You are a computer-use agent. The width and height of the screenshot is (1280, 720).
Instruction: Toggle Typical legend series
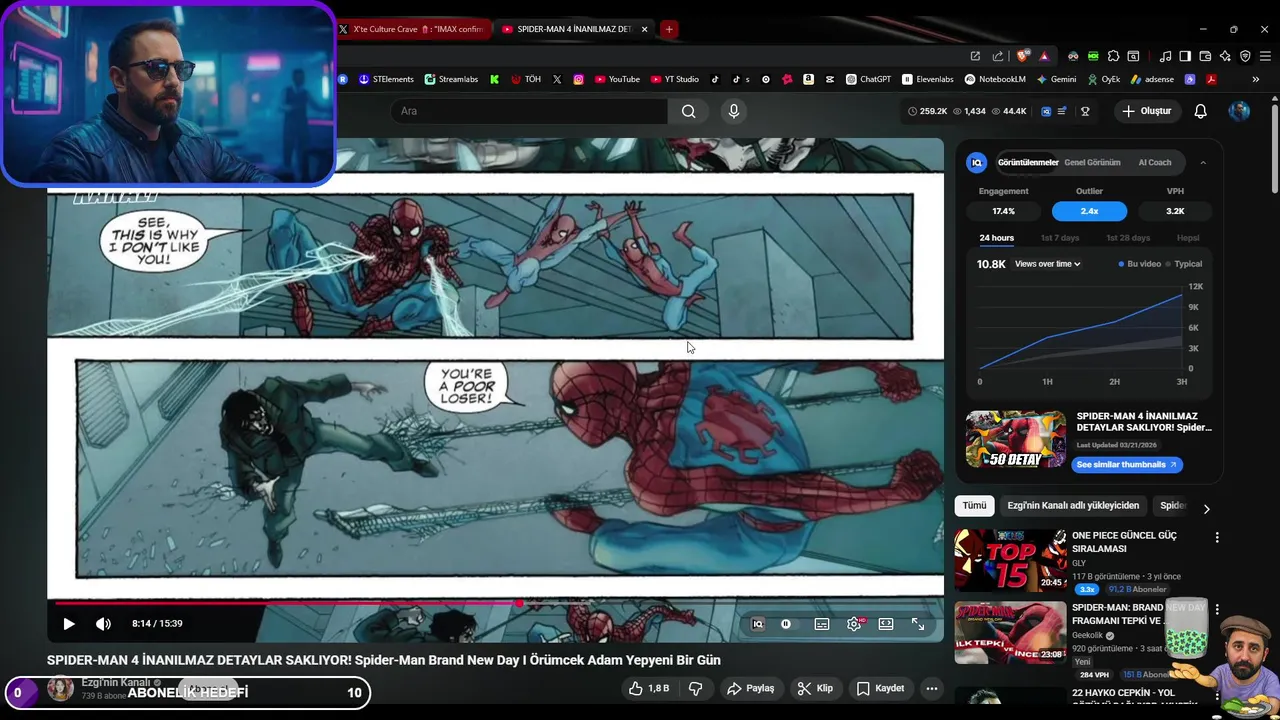1184,264
